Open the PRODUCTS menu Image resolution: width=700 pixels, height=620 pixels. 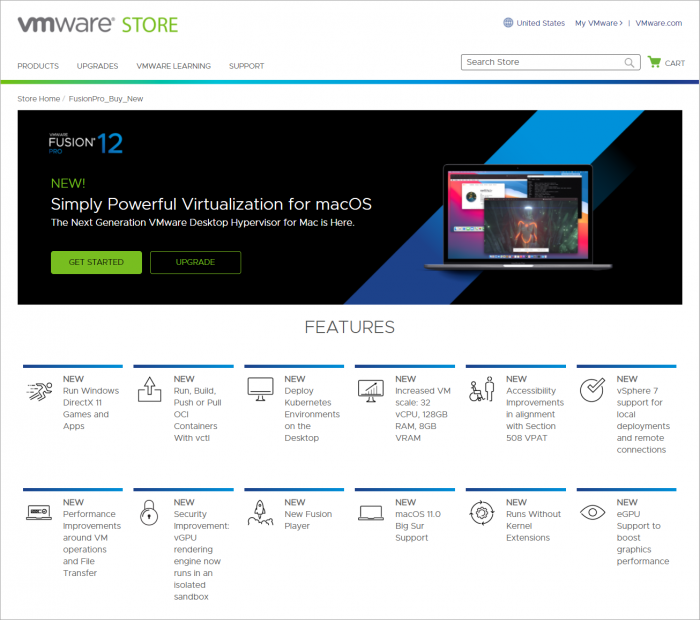point(38,66)
